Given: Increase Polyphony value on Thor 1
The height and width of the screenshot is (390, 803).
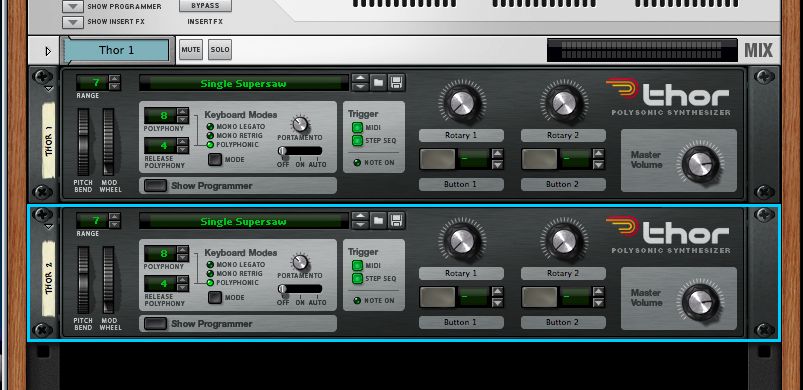Looking at the screenshot, I should pyautogui.click(x=182, y=111).
